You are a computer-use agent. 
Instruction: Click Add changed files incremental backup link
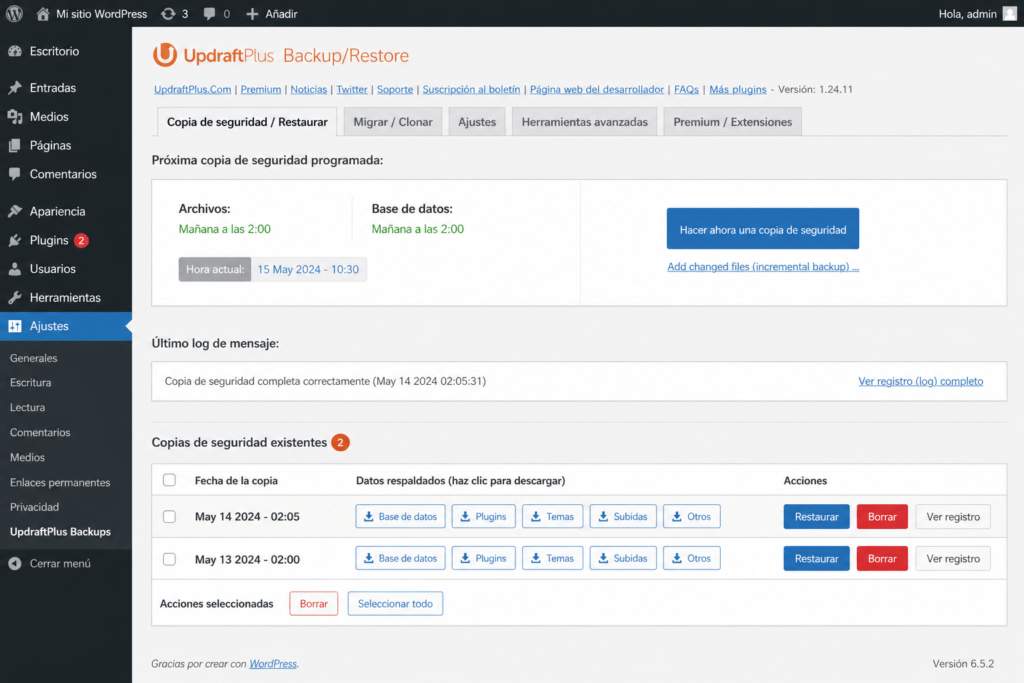[x=763, y=266]
